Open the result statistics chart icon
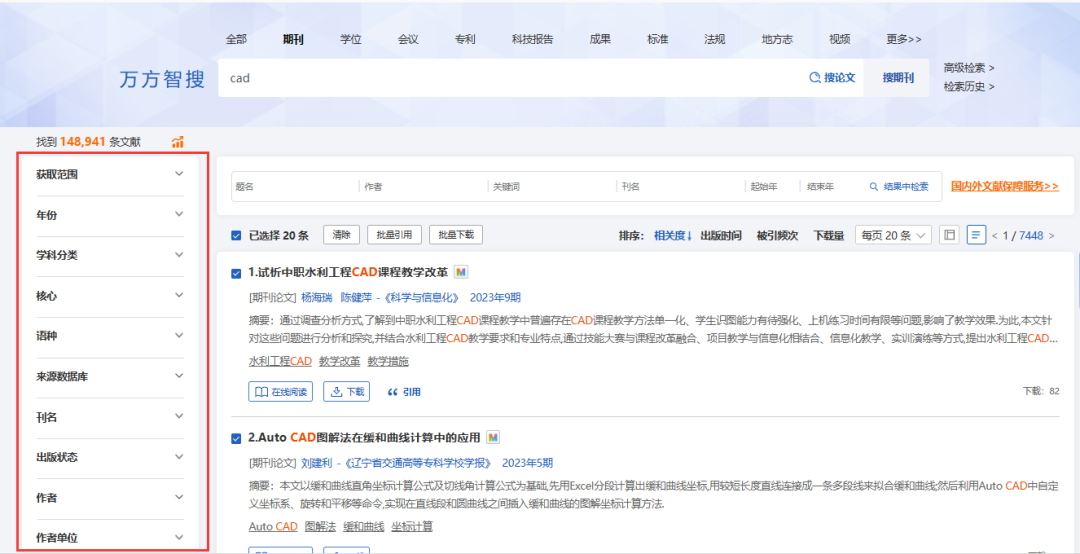 pyautogui.click(x=178, y=142)
